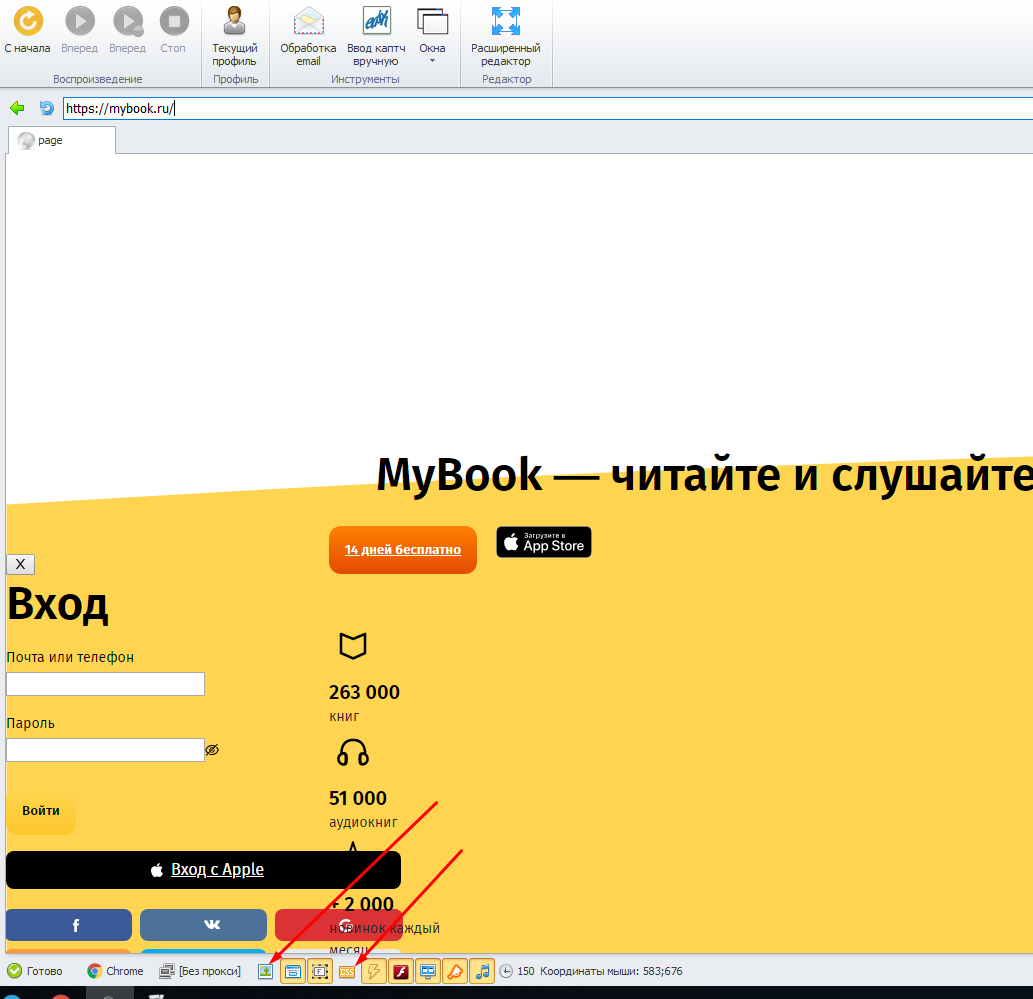Select the 'page' browser tab

coord(61,140)
